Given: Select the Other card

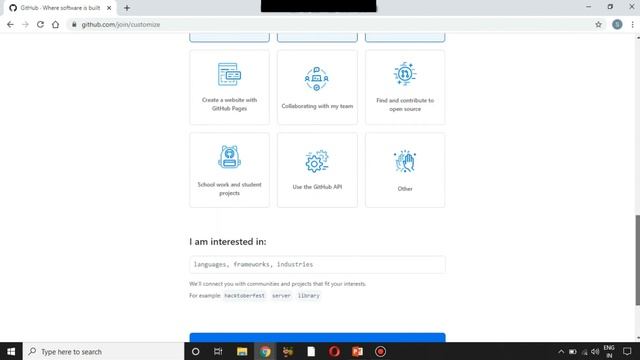Looking at the screenshot, I should coord(405,170).
